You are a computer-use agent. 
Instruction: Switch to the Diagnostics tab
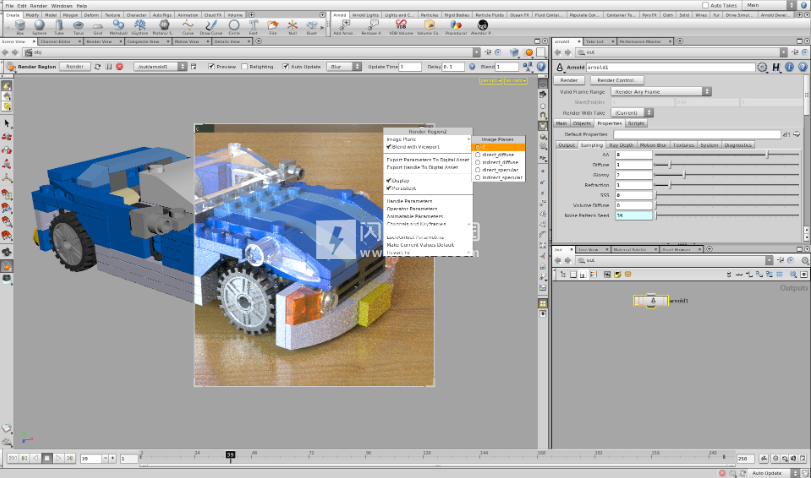737,145
